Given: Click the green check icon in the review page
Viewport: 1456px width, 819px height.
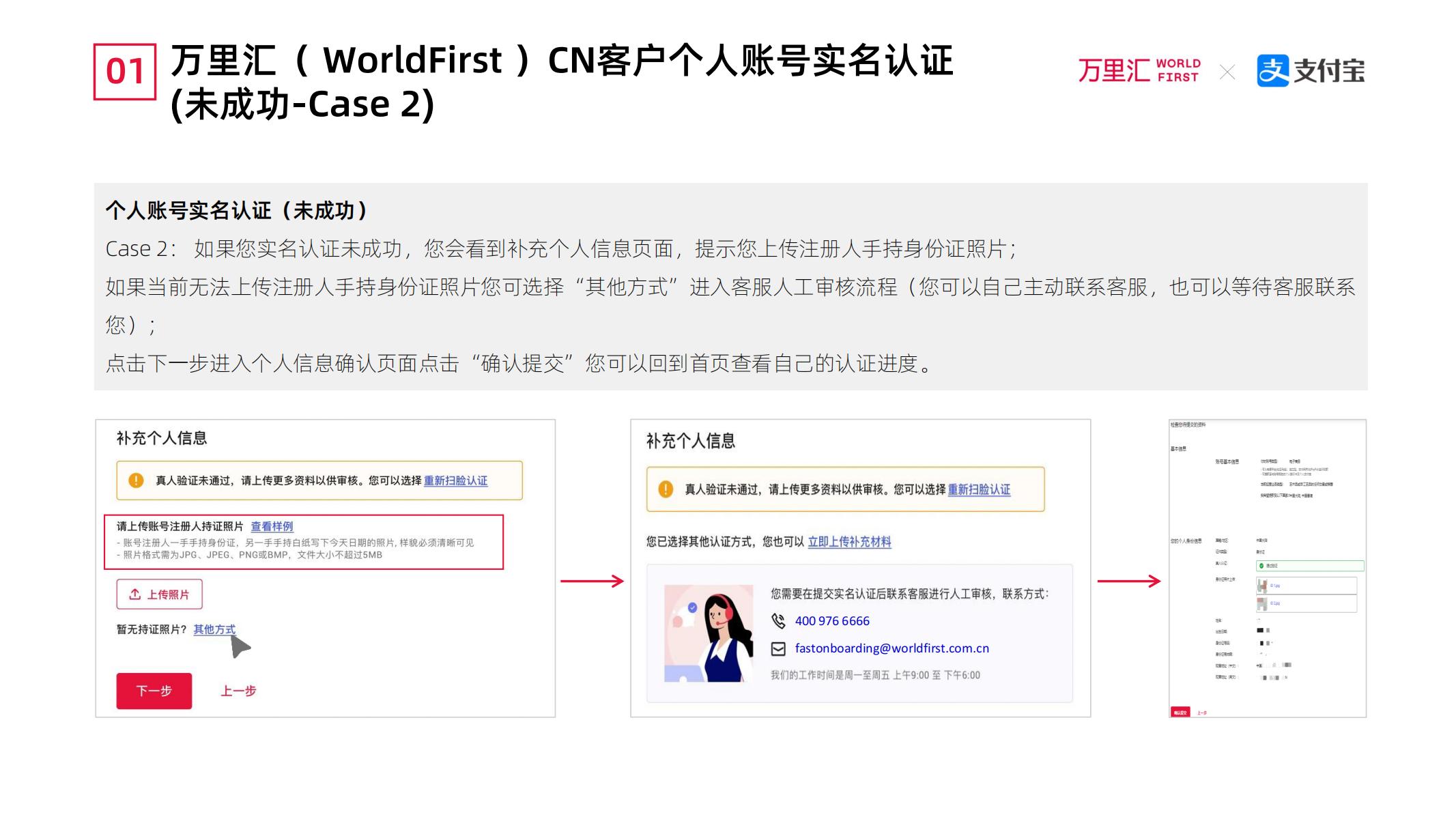Looking at the screenshot, I should [1261, 566].
